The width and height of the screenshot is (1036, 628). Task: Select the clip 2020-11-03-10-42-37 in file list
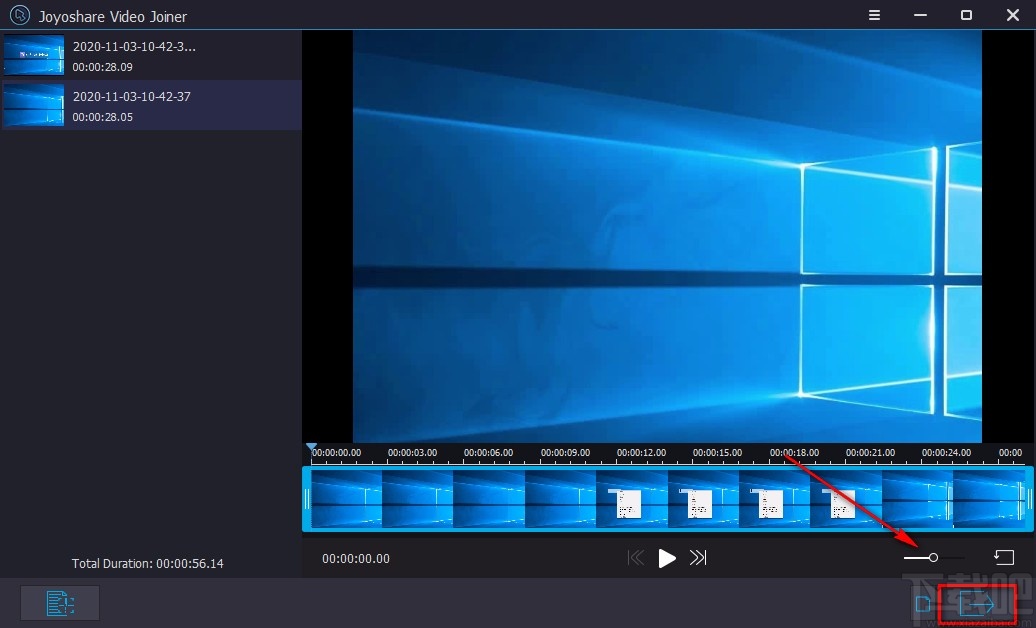[151, 105]
